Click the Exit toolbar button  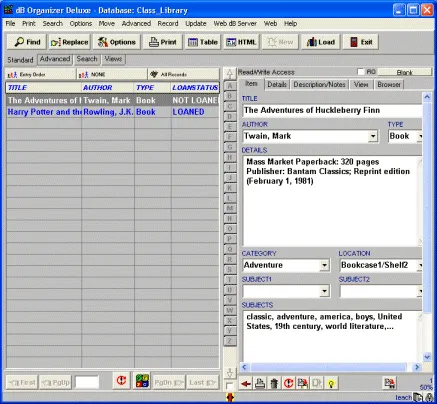[361, 42]
